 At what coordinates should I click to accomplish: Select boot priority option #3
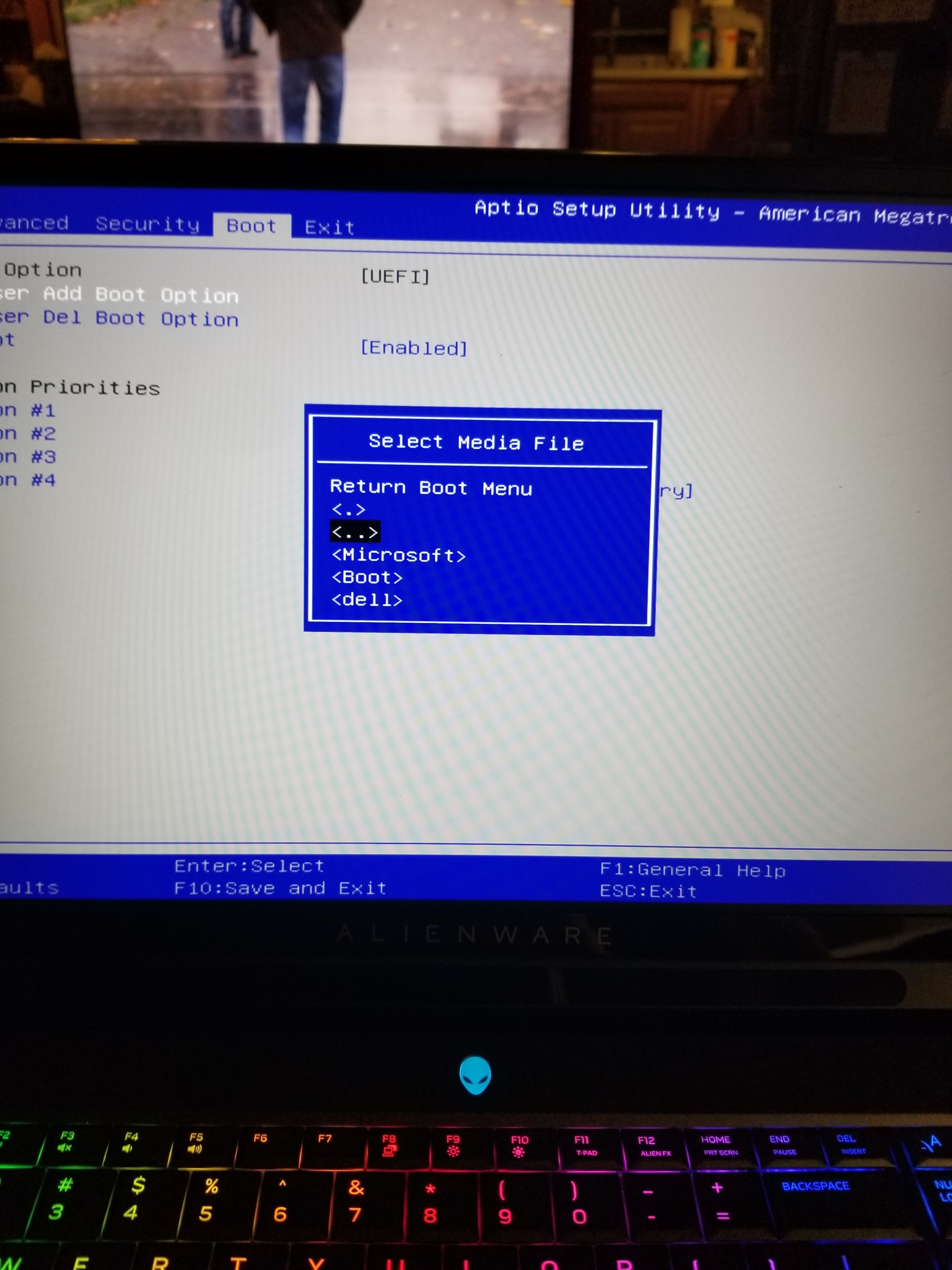click(27, 457)
